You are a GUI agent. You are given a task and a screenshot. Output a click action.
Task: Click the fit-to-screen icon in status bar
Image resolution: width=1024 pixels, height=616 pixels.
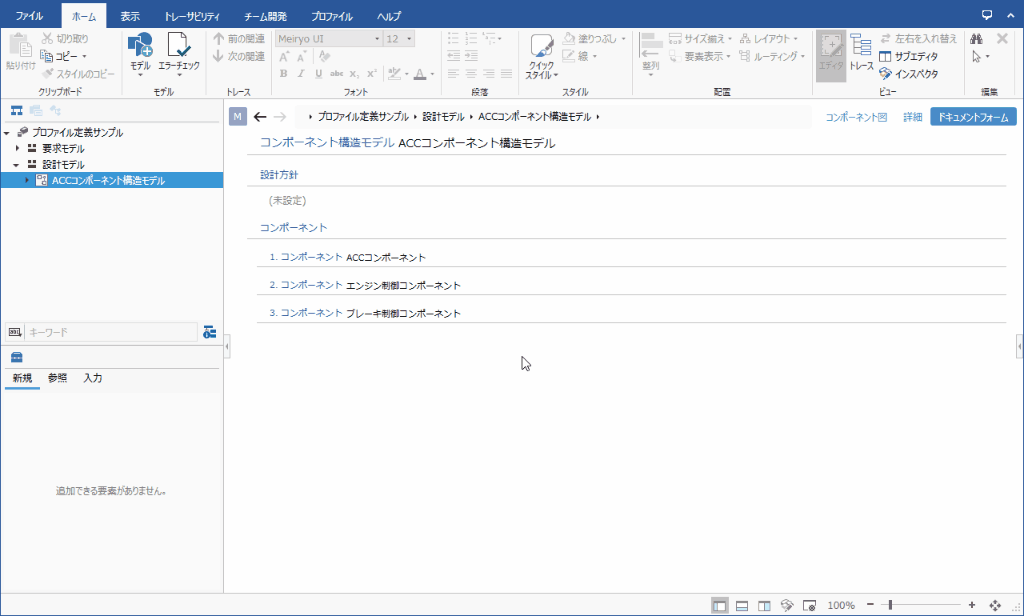995,605
